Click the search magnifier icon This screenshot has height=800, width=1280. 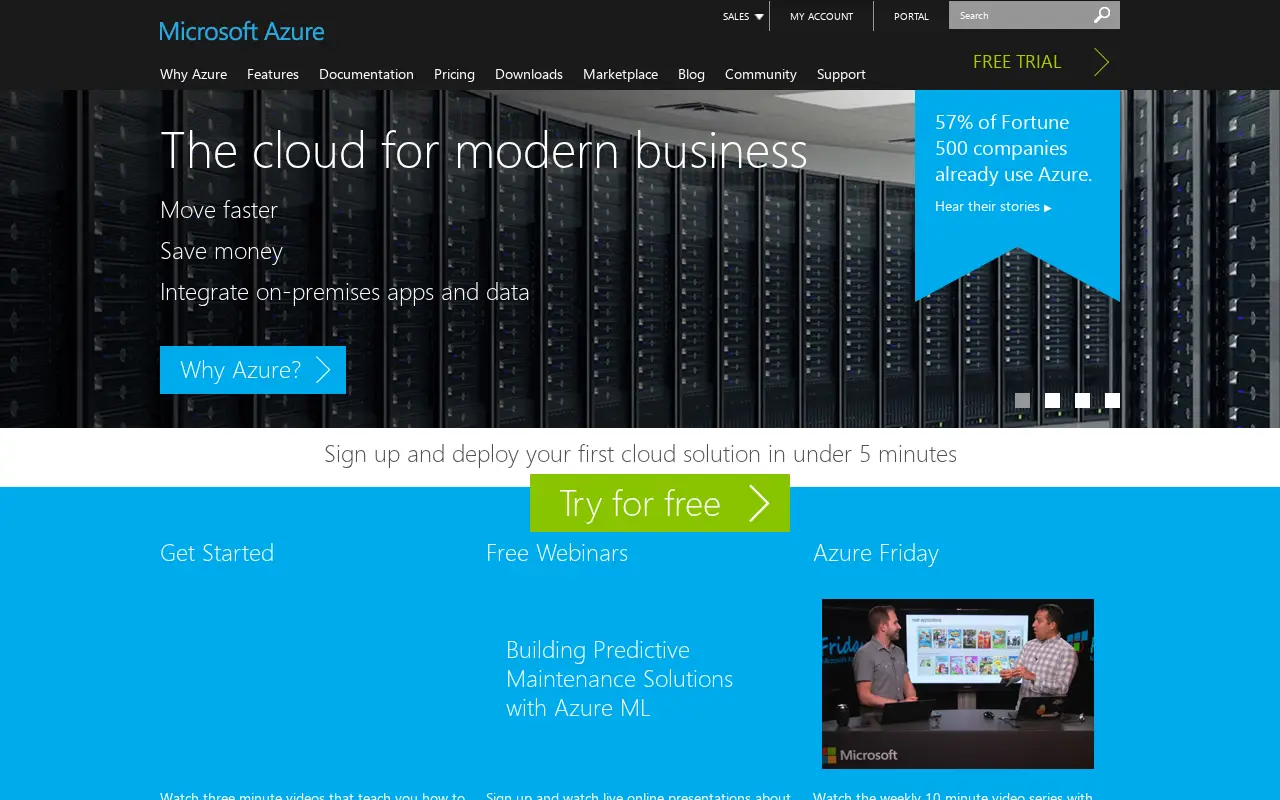pyautogui.click(x=1102, y=15)
